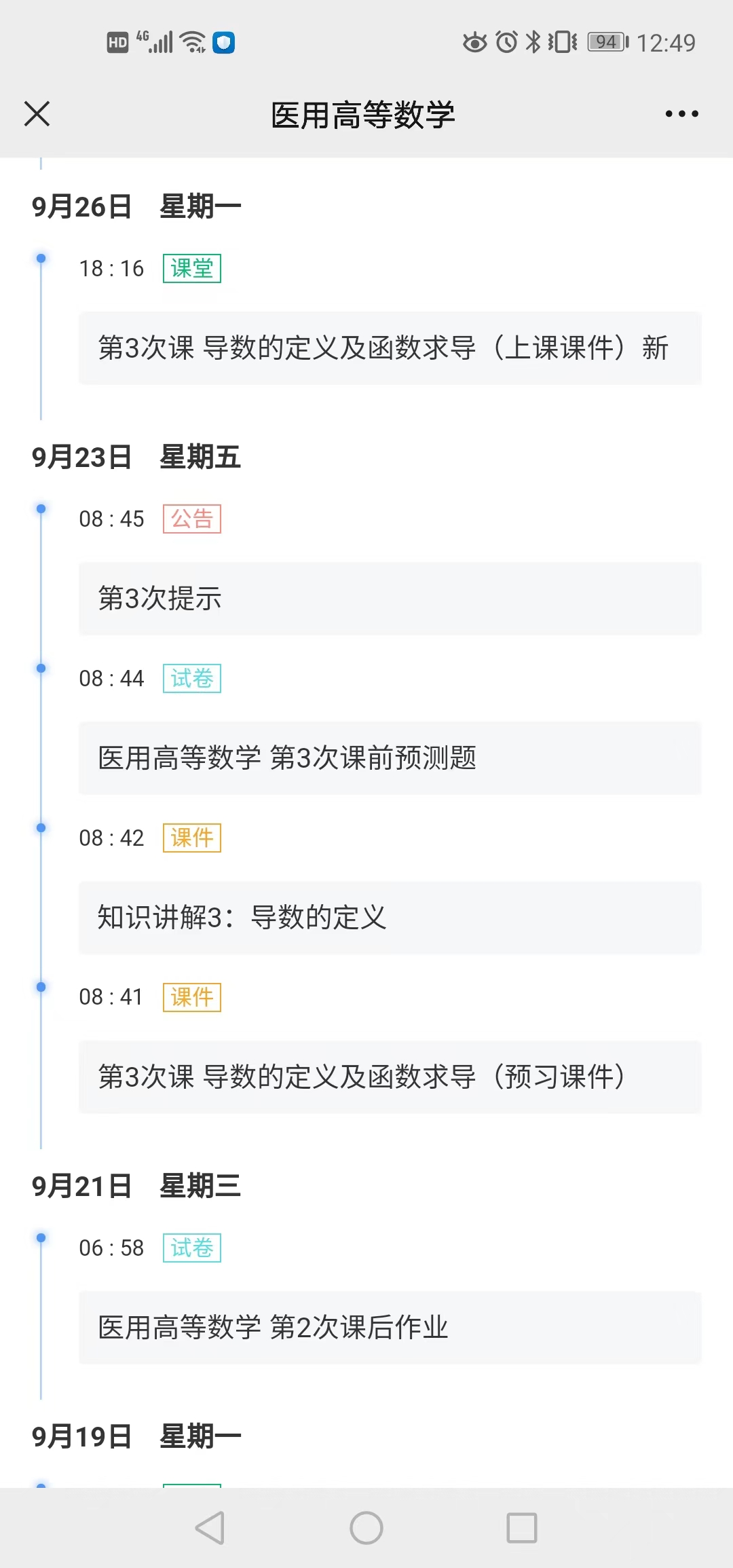This screenshot has width=733, height=1568.
Task: Tap the Android back navigation button
Action: tap(210, 1528)
